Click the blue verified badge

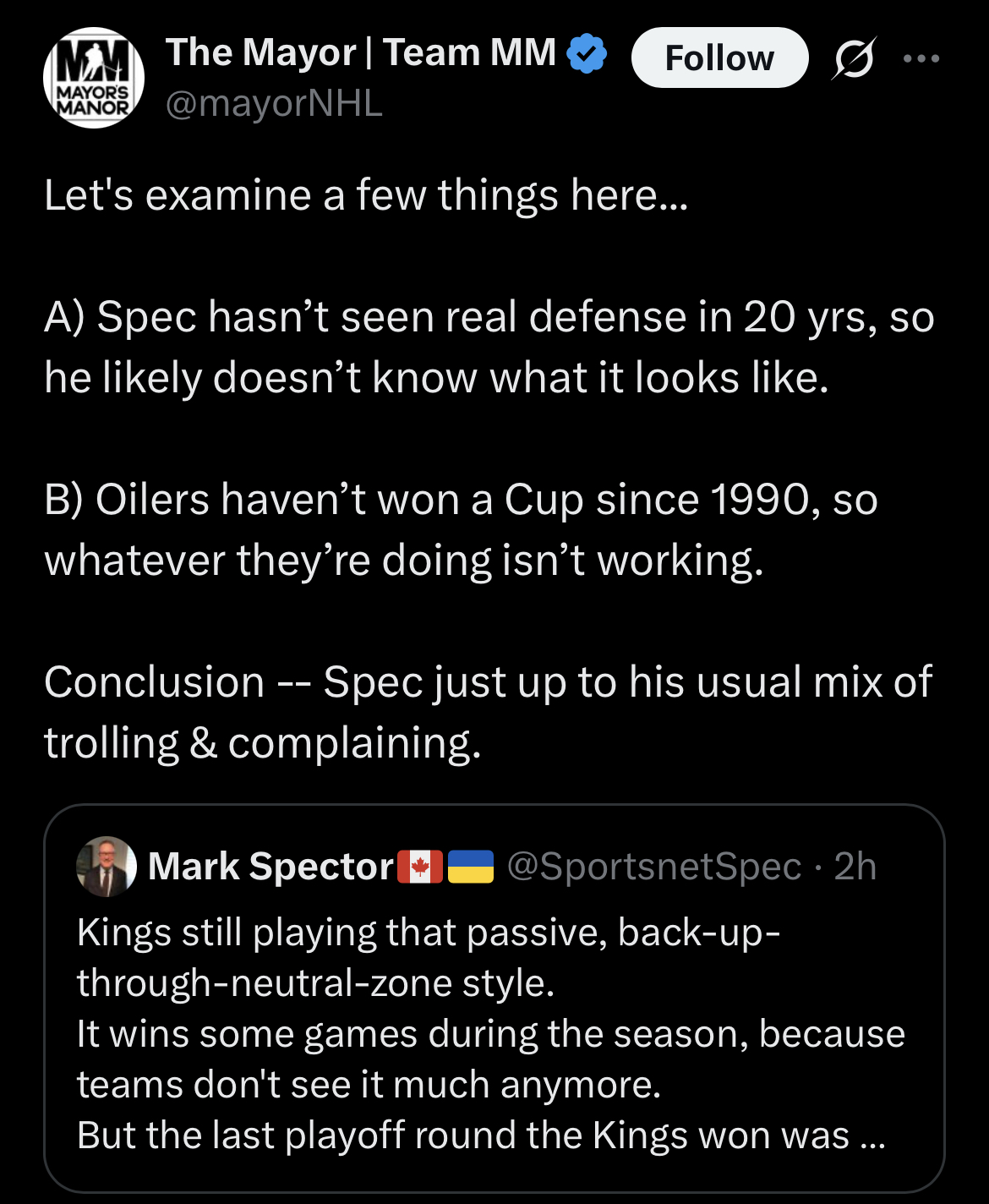pos(587,53)
